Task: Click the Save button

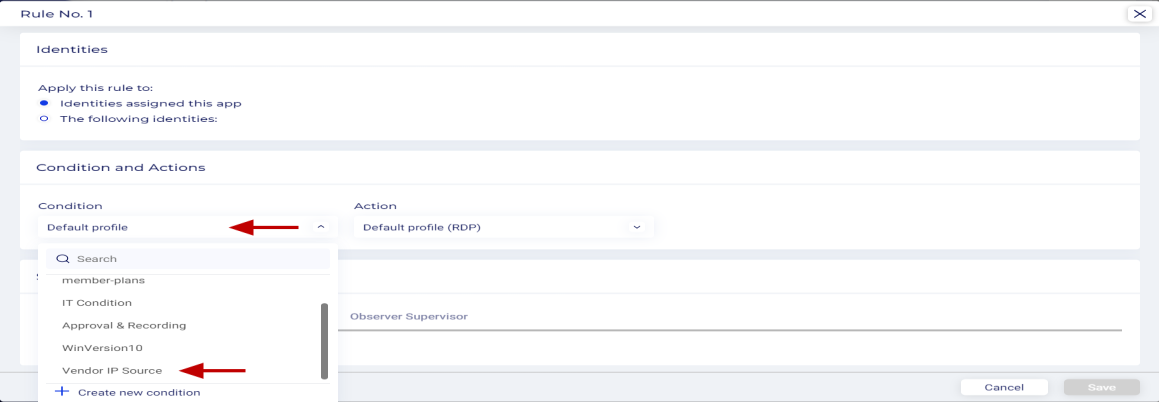Action: pyautogui.click(x=1101, y=387)
